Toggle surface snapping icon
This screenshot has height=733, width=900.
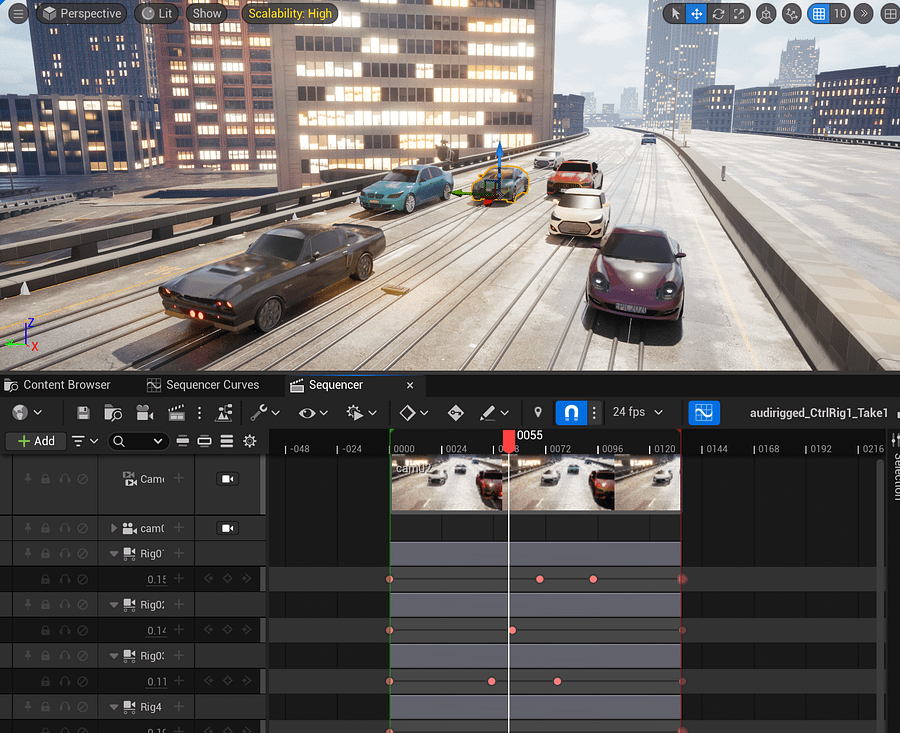[792, 13]
